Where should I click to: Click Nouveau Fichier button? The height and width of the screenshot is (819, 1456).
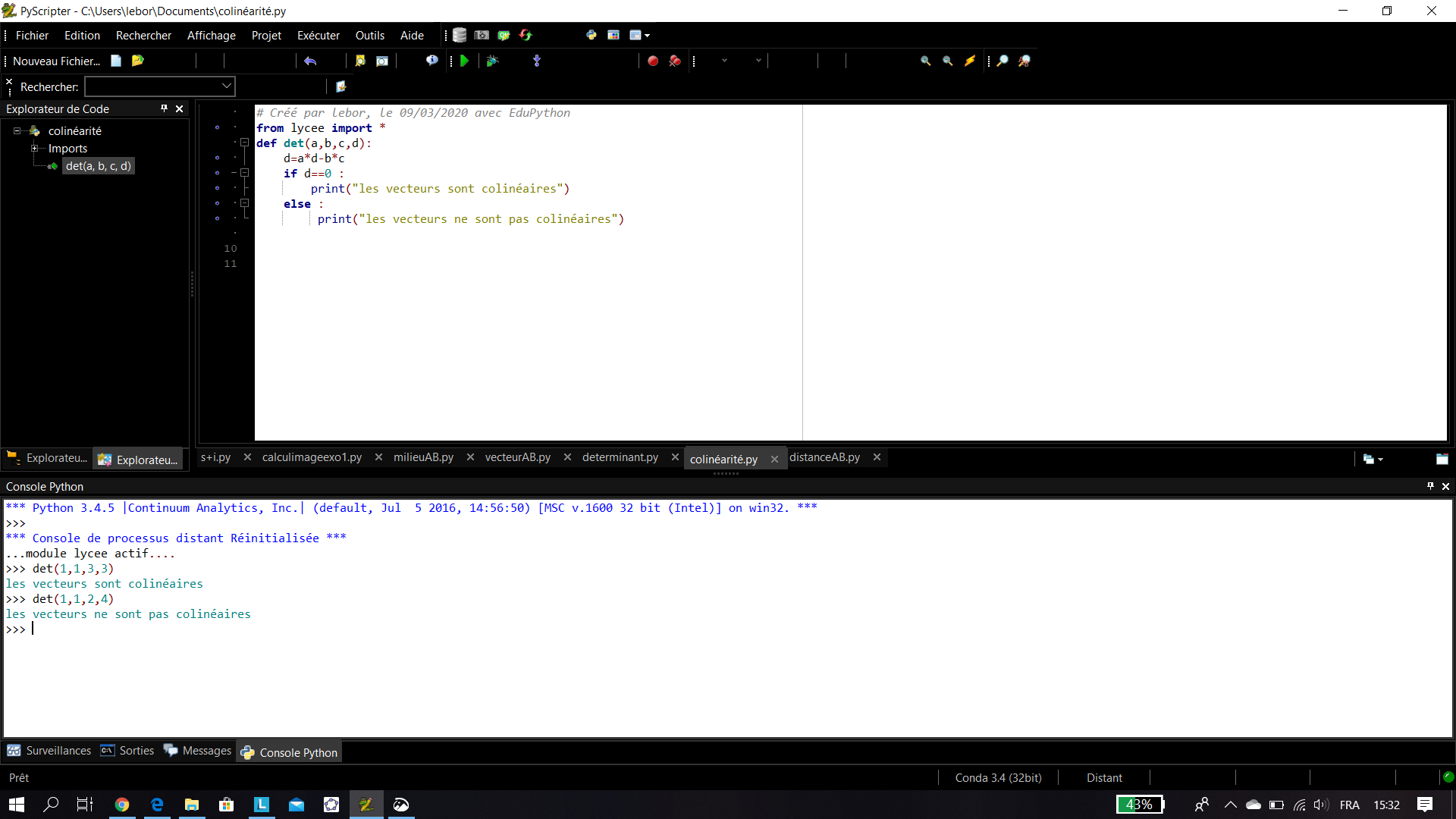tap(56, 61)
